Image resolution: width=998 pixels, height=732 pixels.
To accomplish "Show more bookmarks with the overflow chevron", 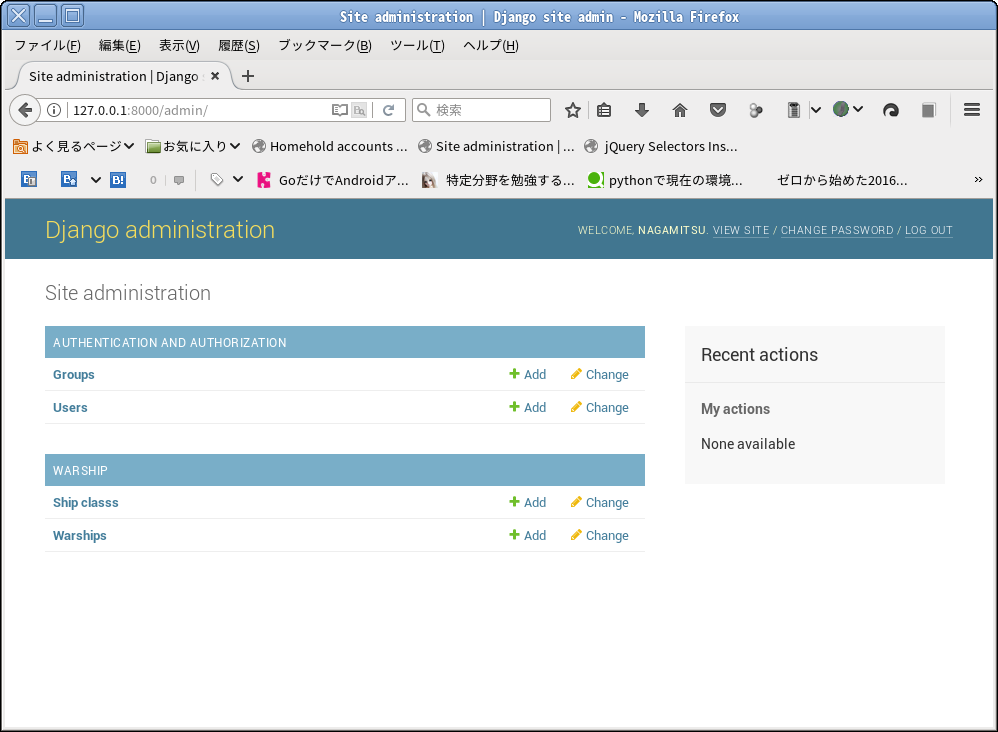I will point(978,179).
